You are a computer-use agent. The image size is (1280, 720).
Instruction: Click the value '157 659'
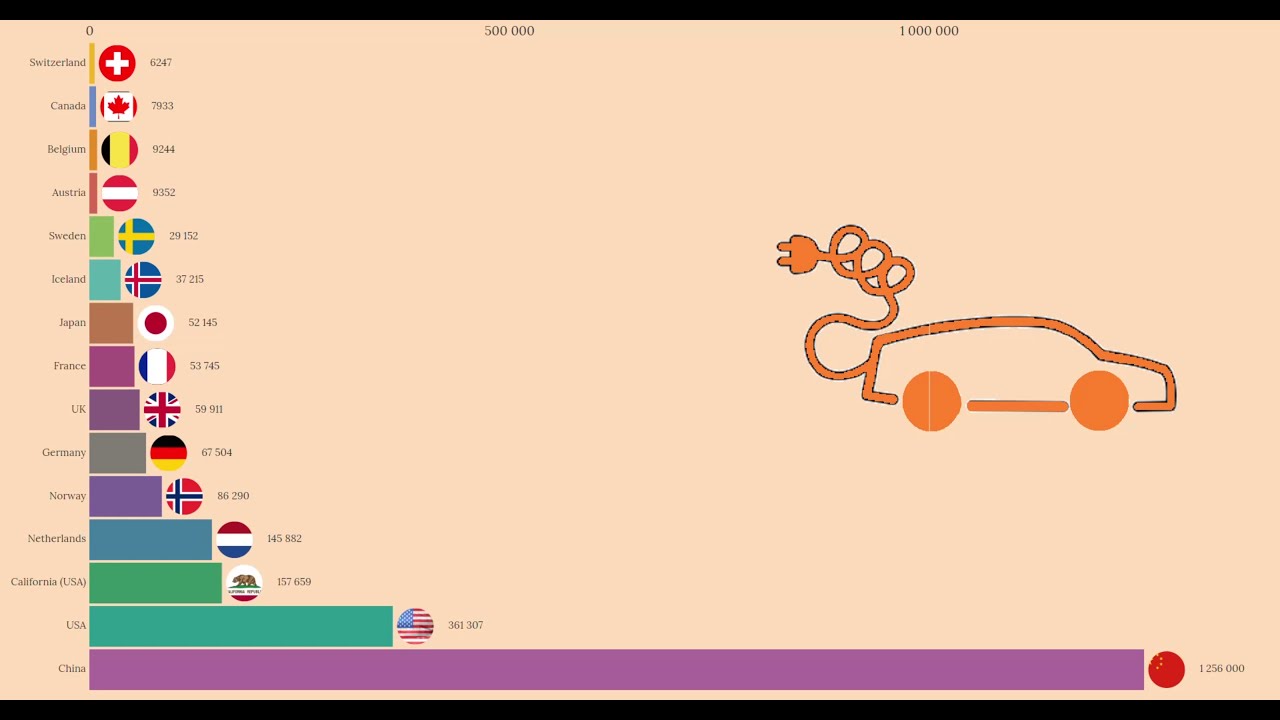(x=294, y=582)
